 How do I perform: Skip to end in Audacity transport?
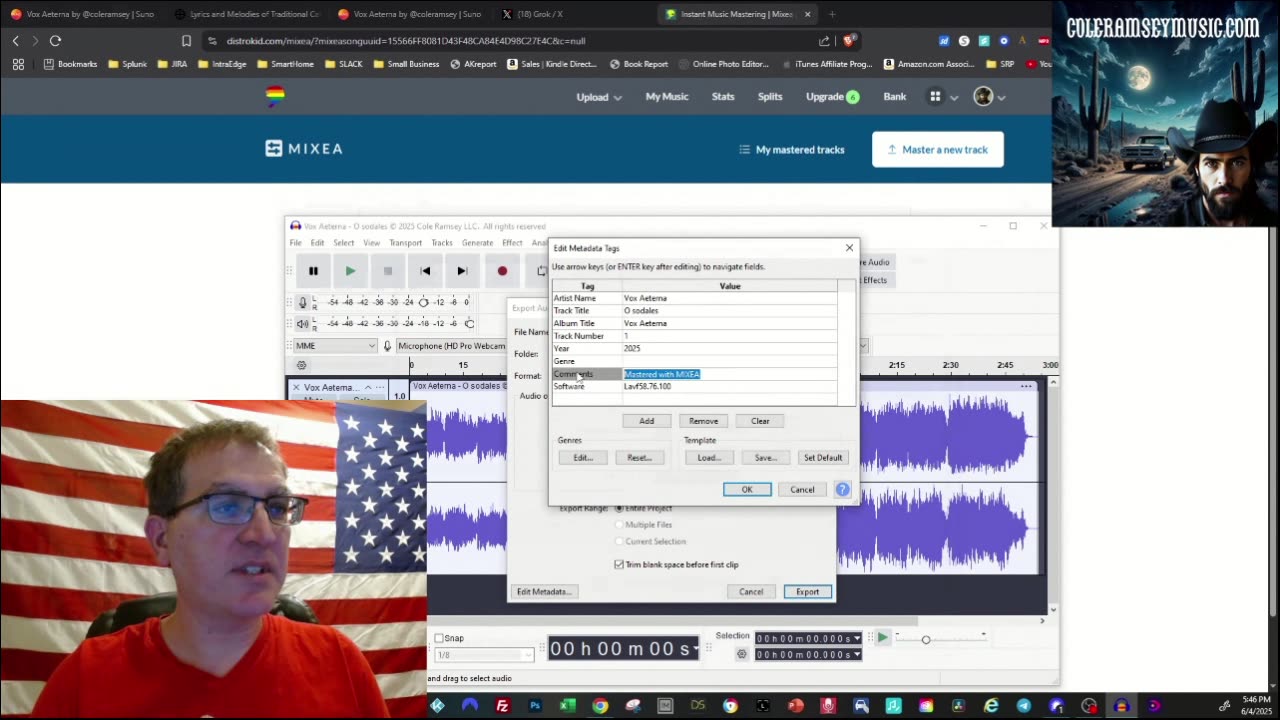click(462, 271)
